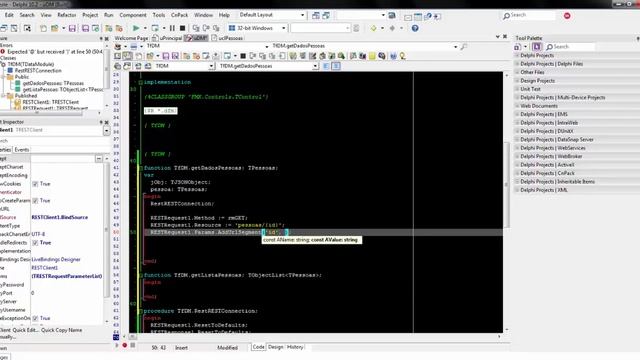Click the red record macro button below the editor

(124, 345)
